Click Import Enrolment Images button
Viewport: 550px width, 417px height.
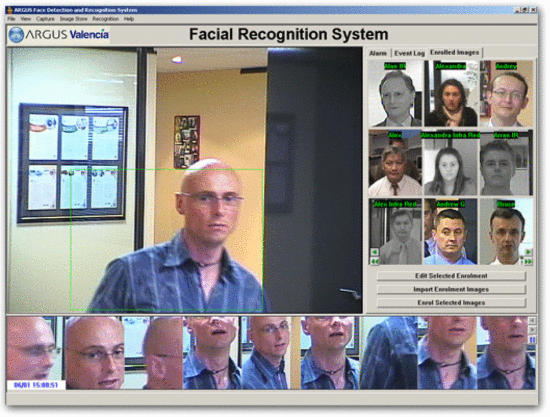point(451,289)
